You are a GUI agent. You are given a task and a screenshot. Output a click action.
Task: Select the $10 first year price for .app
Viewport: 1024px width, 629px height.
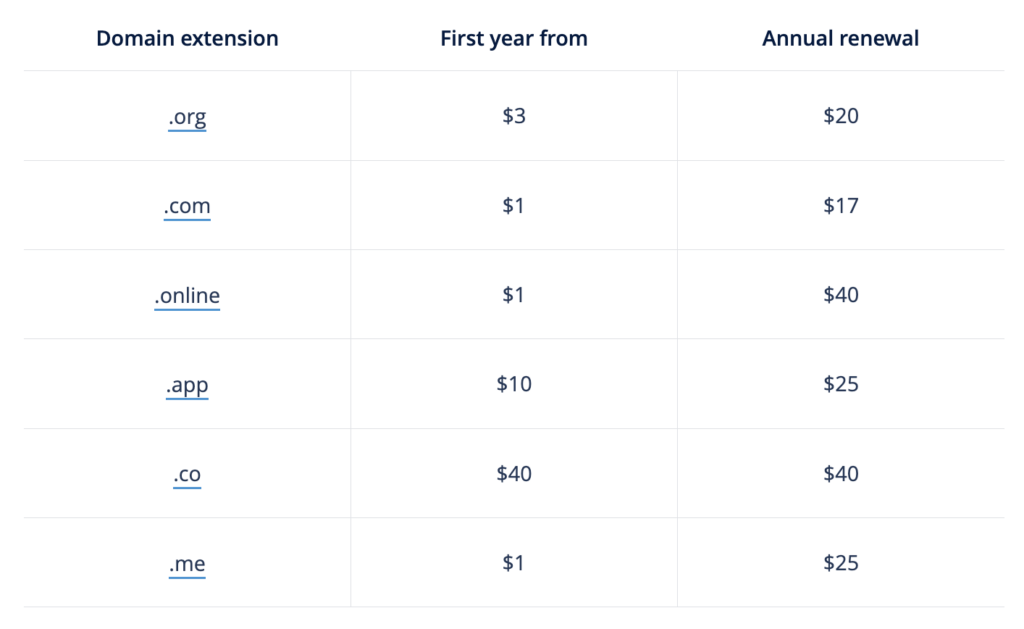[514, 383]
